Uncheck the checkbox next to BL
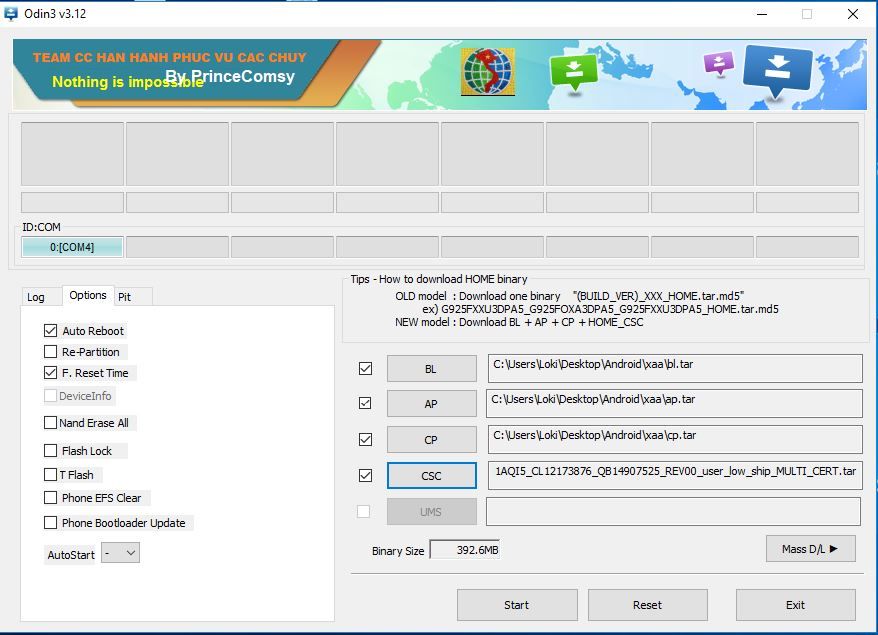The height and width of the screenshot is (635, 878). click(x=365, y=369)
